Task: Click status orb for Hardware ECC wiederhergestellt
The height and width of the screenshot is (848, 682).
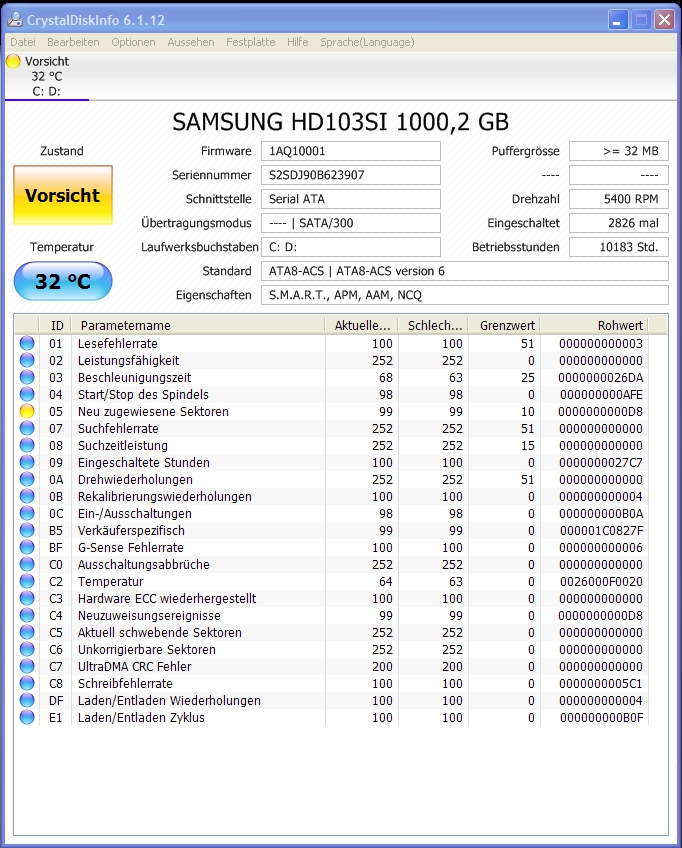Action: pos(27,599)
